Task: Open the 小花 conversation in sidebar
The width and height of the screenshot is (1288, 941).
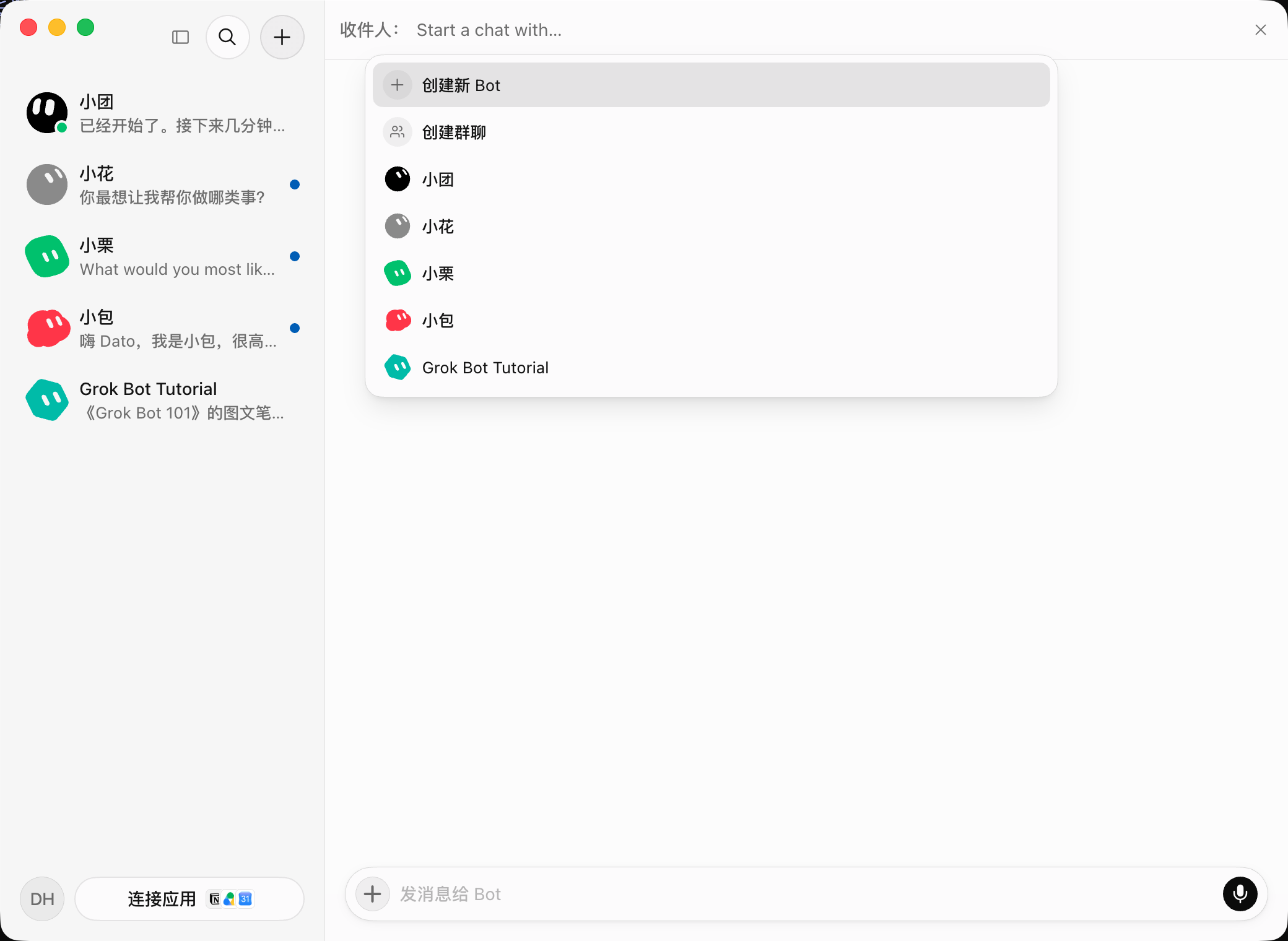Action: [x=162, y=184]
